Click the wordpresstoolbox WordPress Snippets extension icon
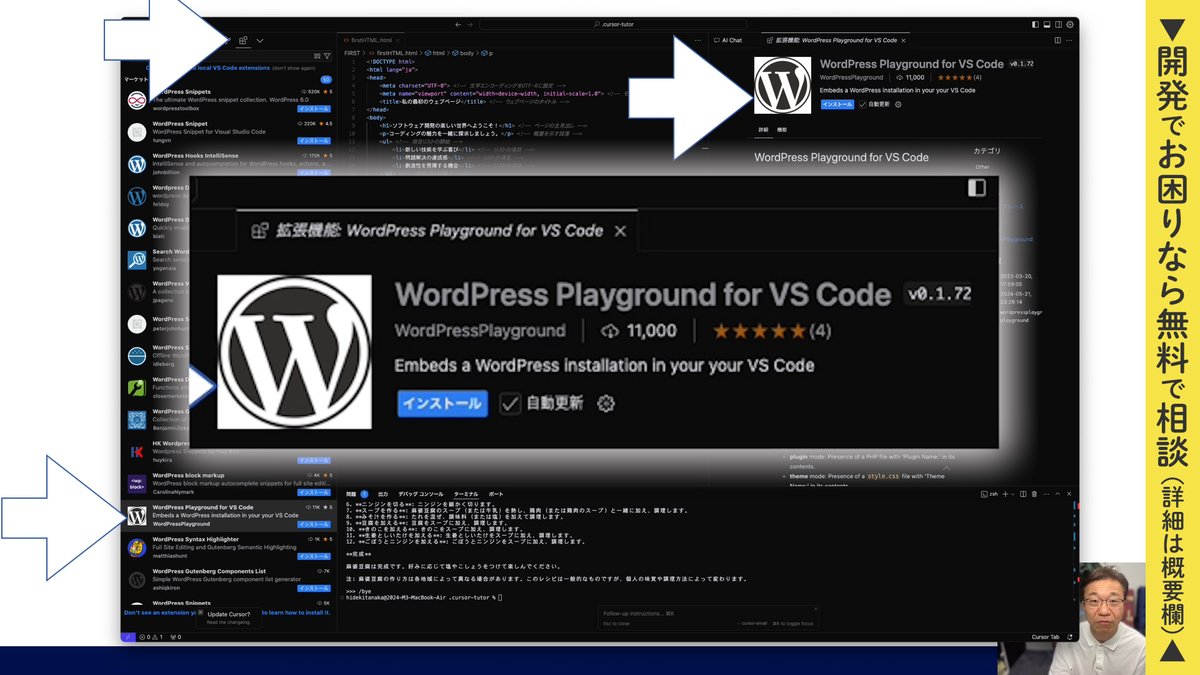1200x675 pixels. coord(137,99)
